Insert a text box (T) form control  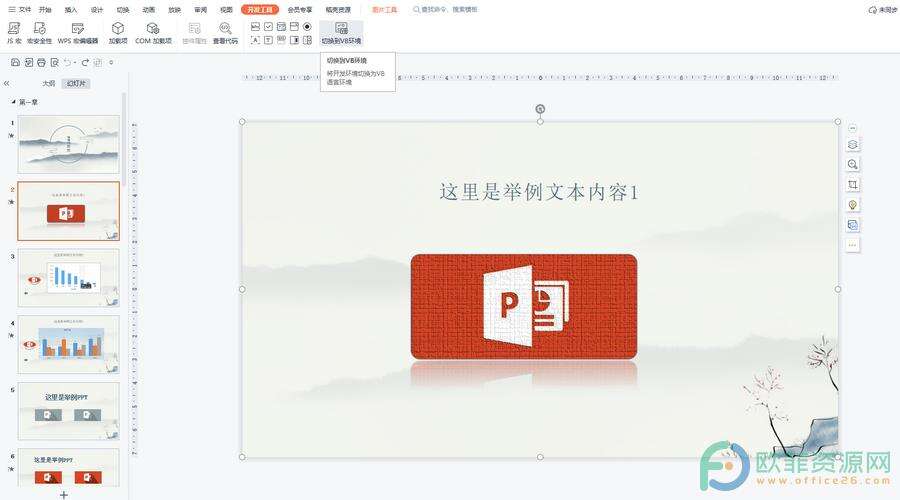[x=268, y=40]
